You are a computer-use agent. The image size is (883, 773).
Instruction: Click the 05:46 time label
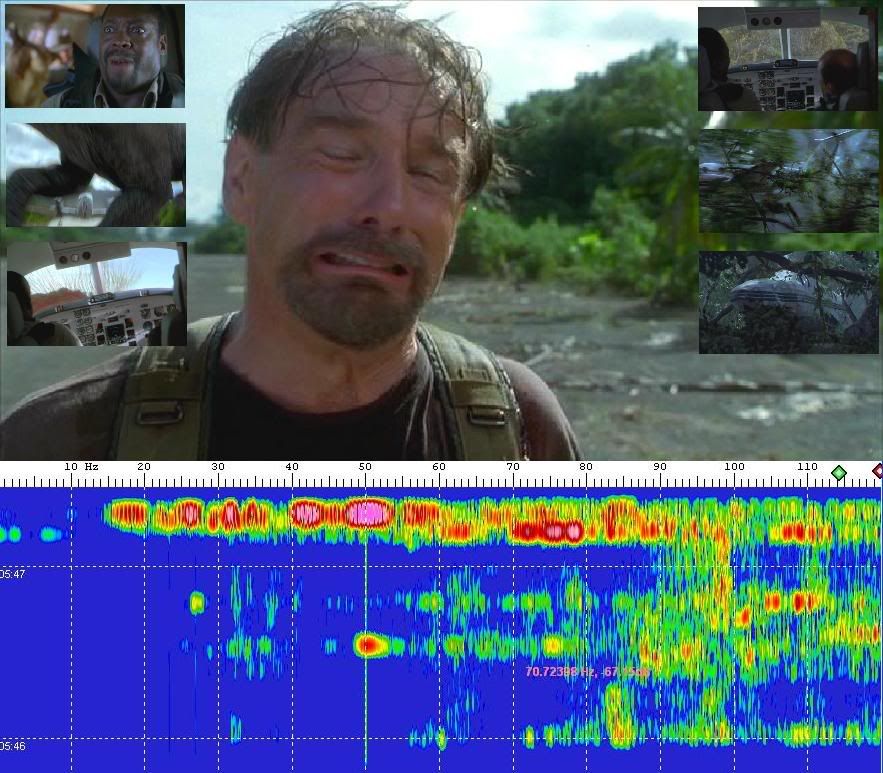[13, 746]
